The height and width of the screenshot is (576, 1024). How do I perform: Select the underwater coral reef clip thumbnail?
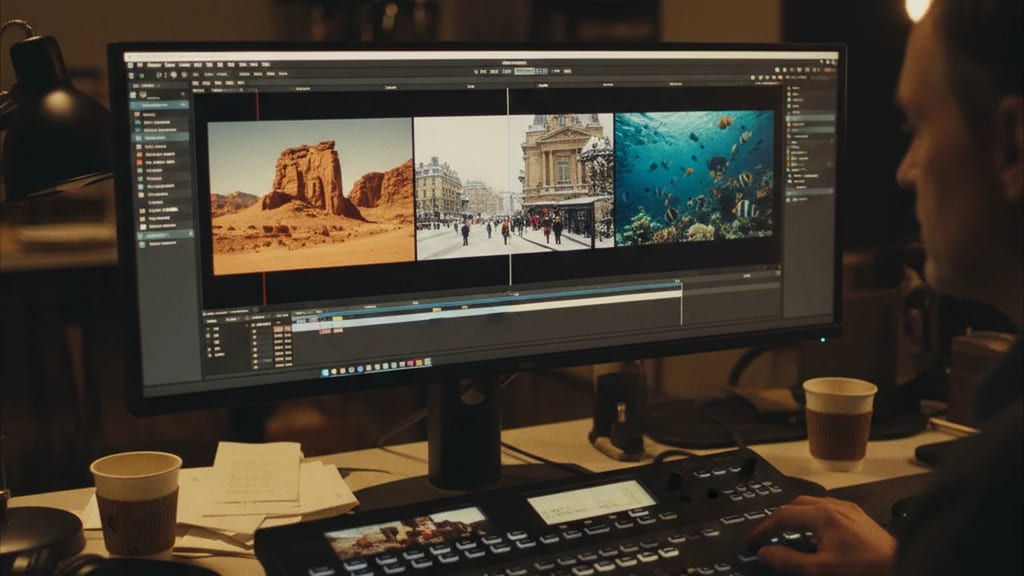point(694,178)
